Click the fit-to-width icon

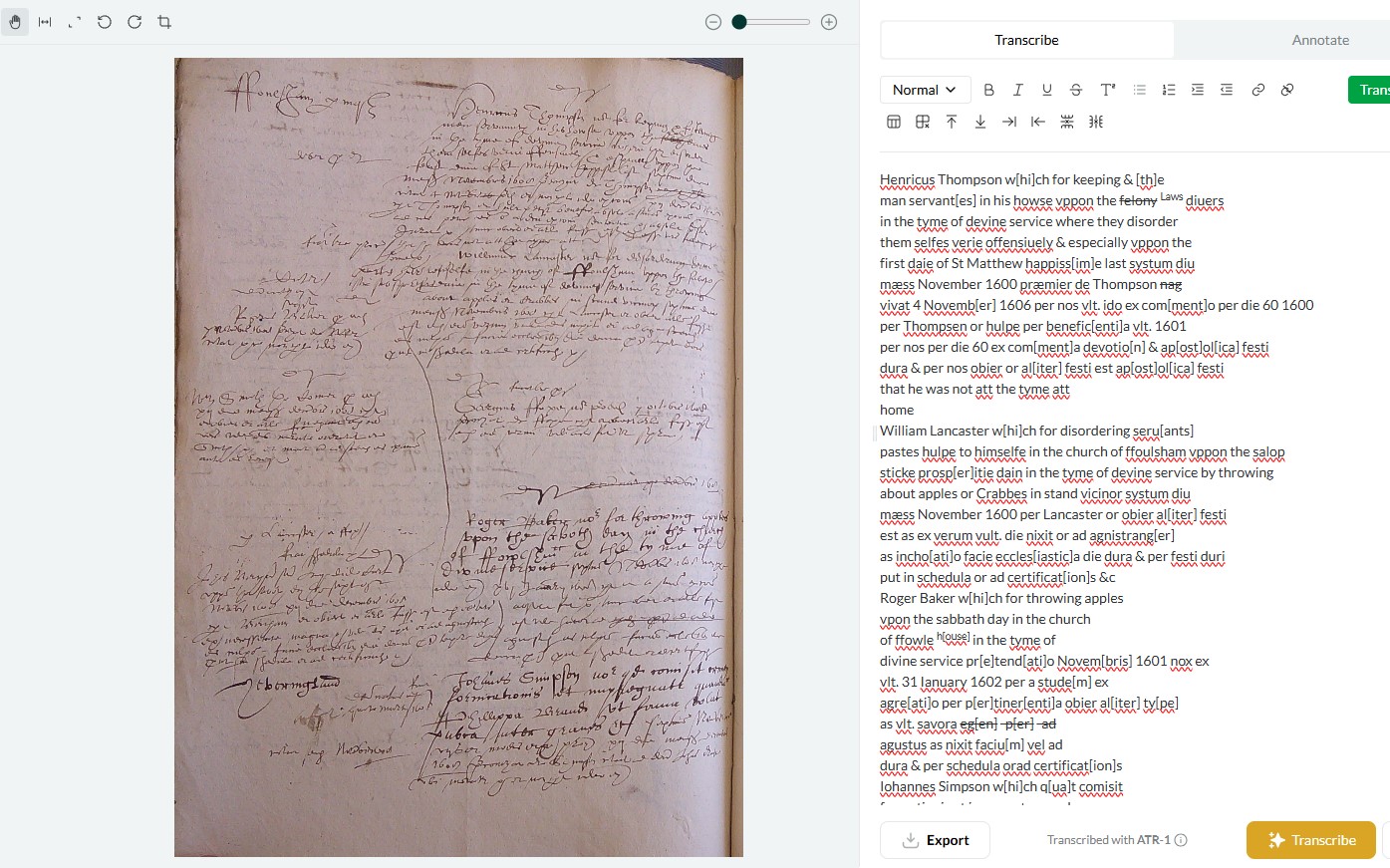click(45, 22)
